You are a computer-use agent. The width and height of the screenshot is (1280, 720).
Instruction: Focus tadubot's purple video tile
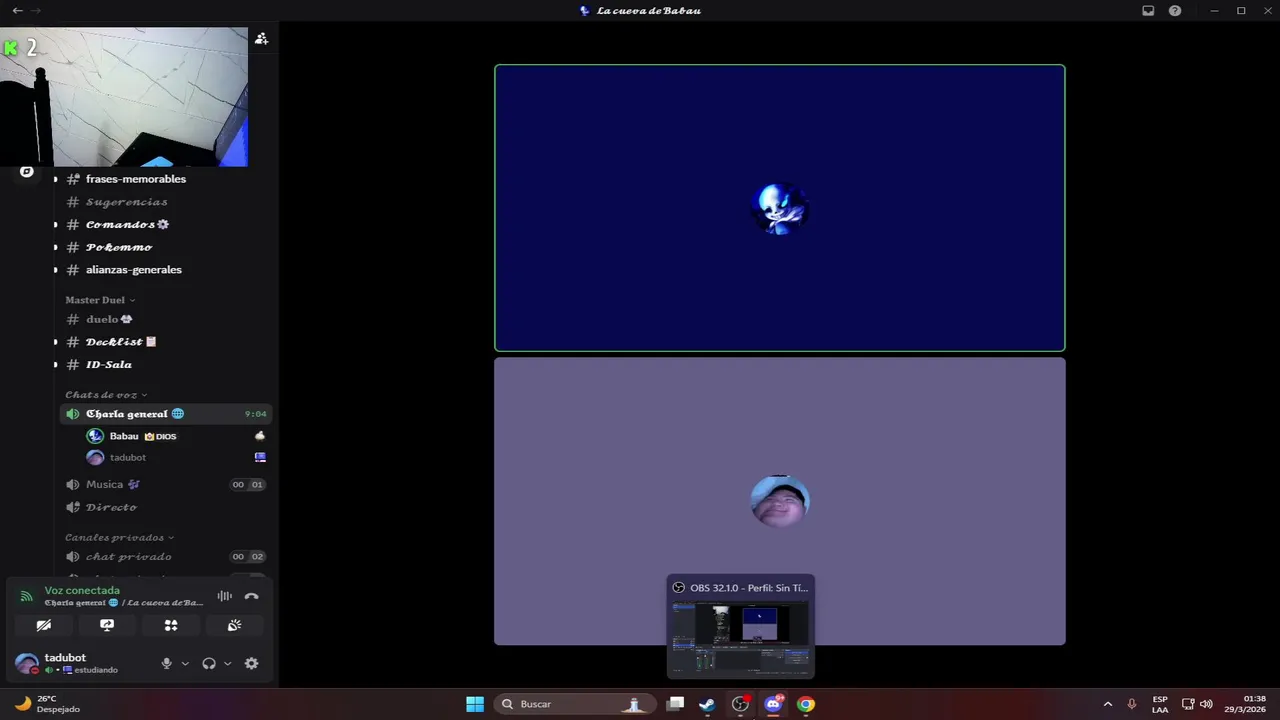780,501
